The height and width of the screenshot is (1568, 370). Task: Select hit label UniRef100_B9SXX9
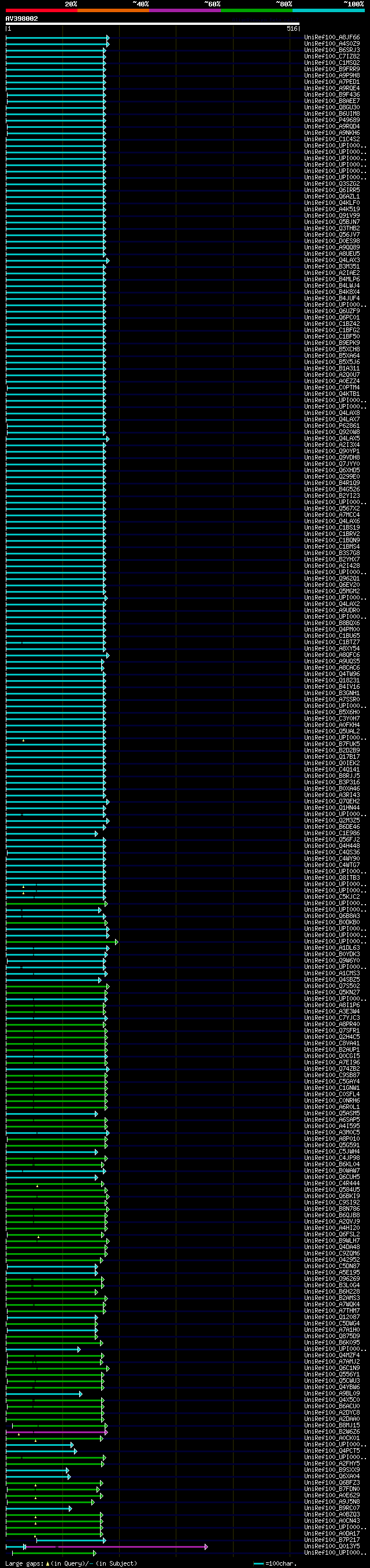pyautogui.click(x=332, y=1470)
